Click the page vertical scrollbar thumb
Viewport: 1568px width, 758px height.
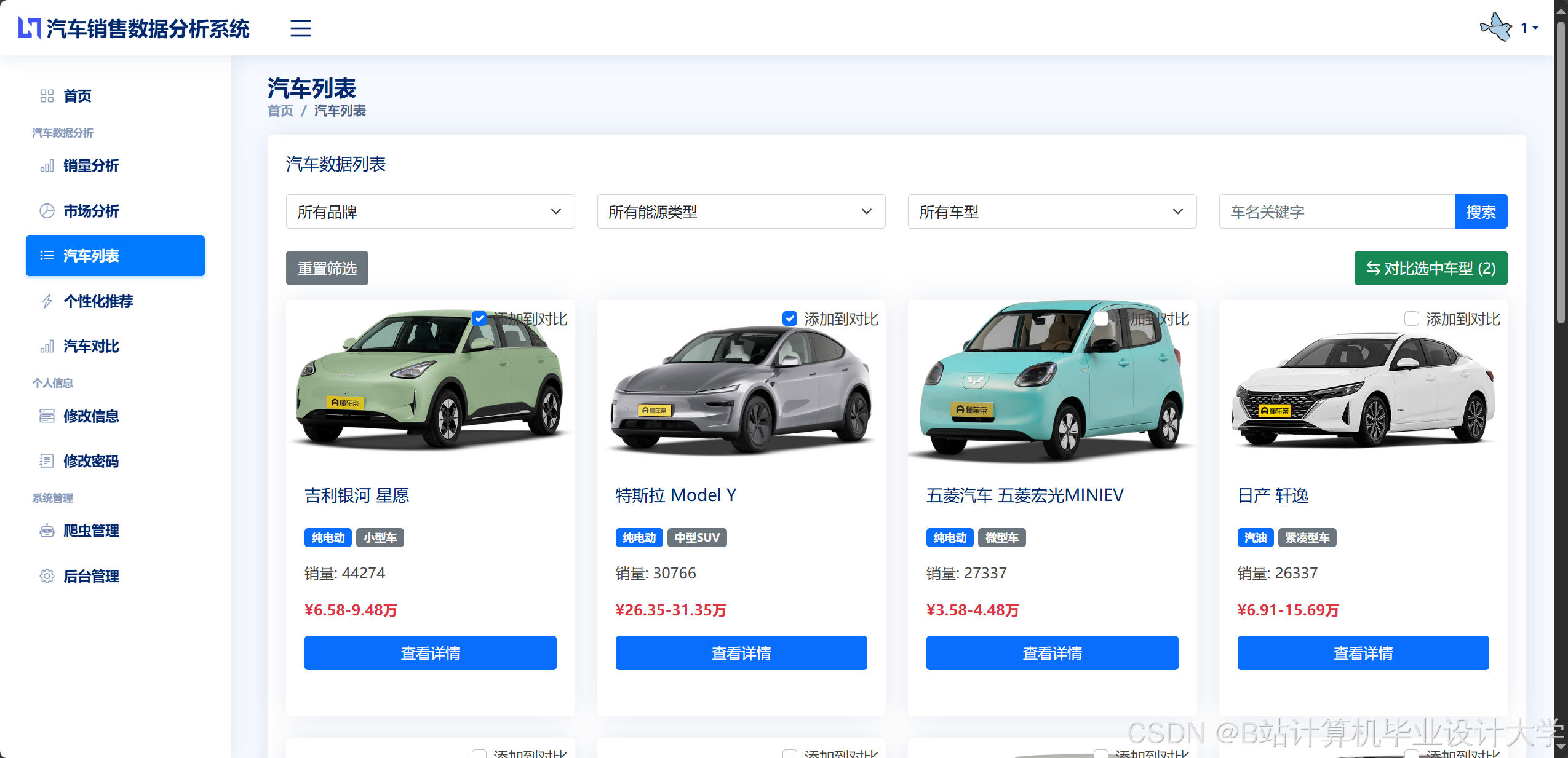pos(1561,172)
